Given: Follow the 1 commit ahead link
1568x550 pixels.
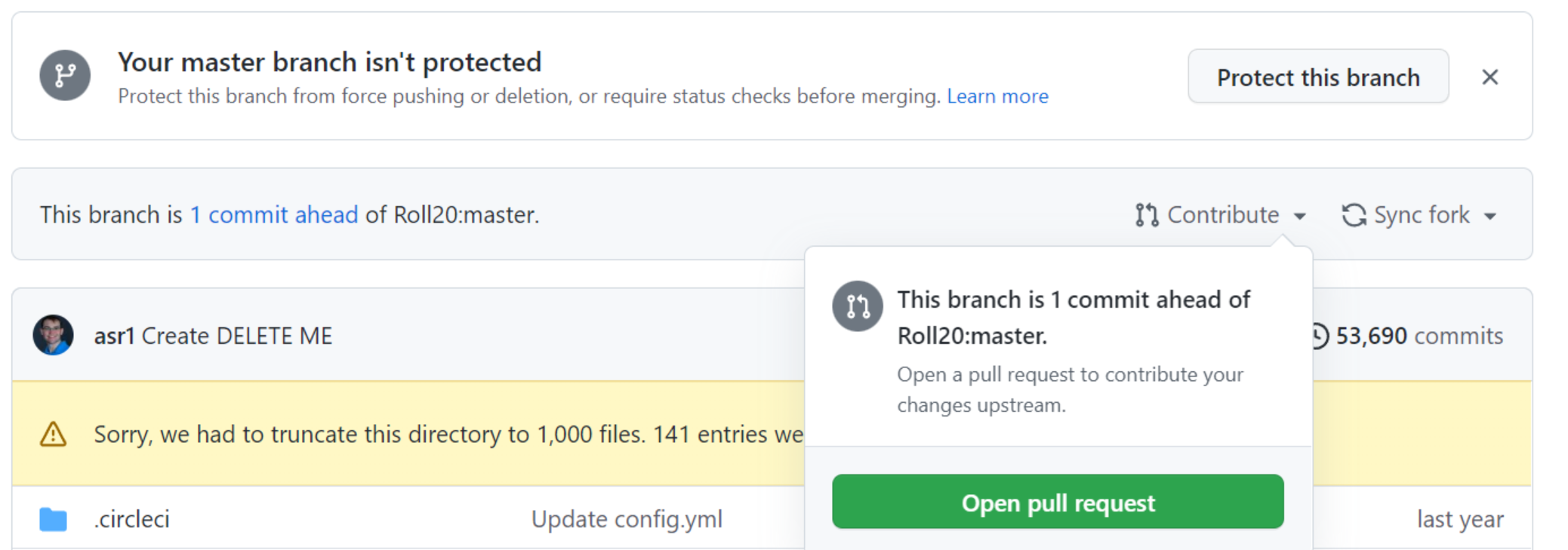Looking at the screenshot, I should (x=274, y=214).
